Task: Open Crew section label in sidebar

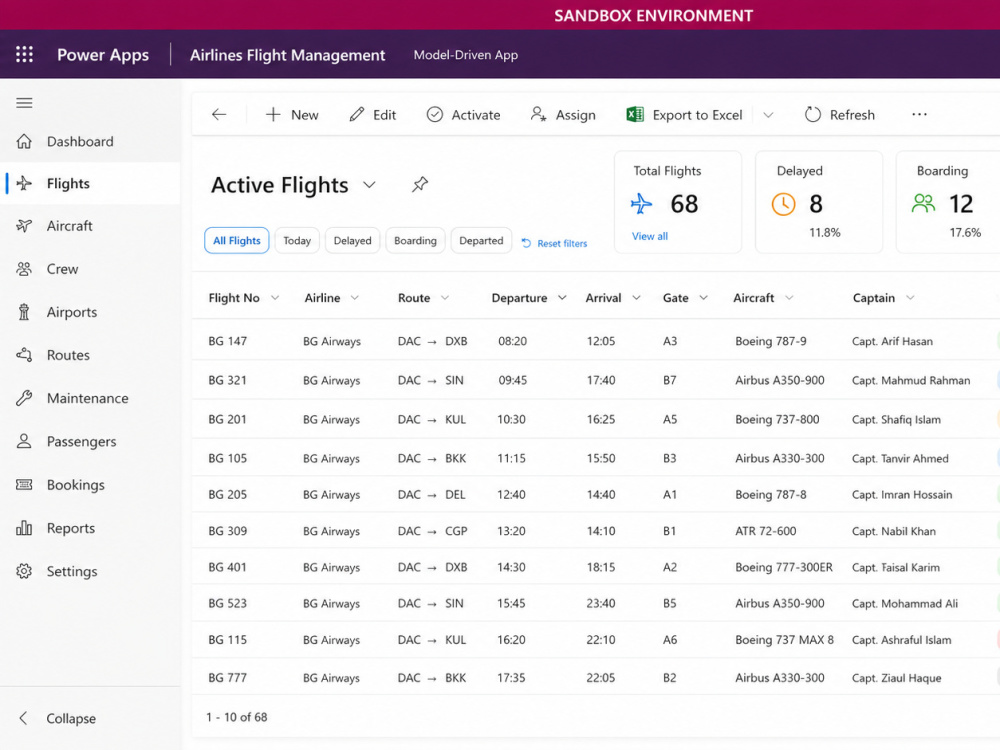Action: pos(62,269)
